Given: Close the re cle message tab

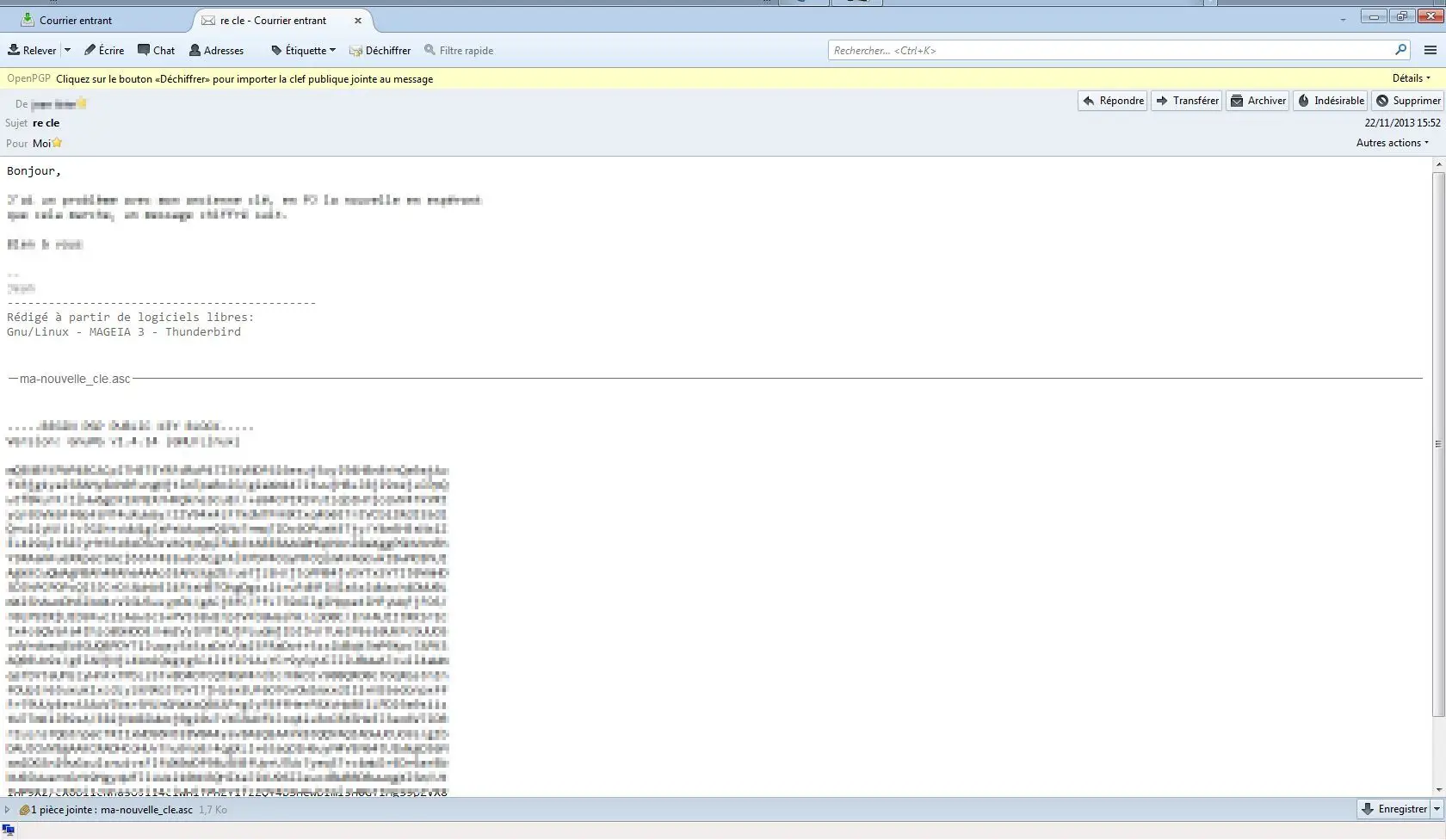Looking at the screenshot, I should 358,21.
